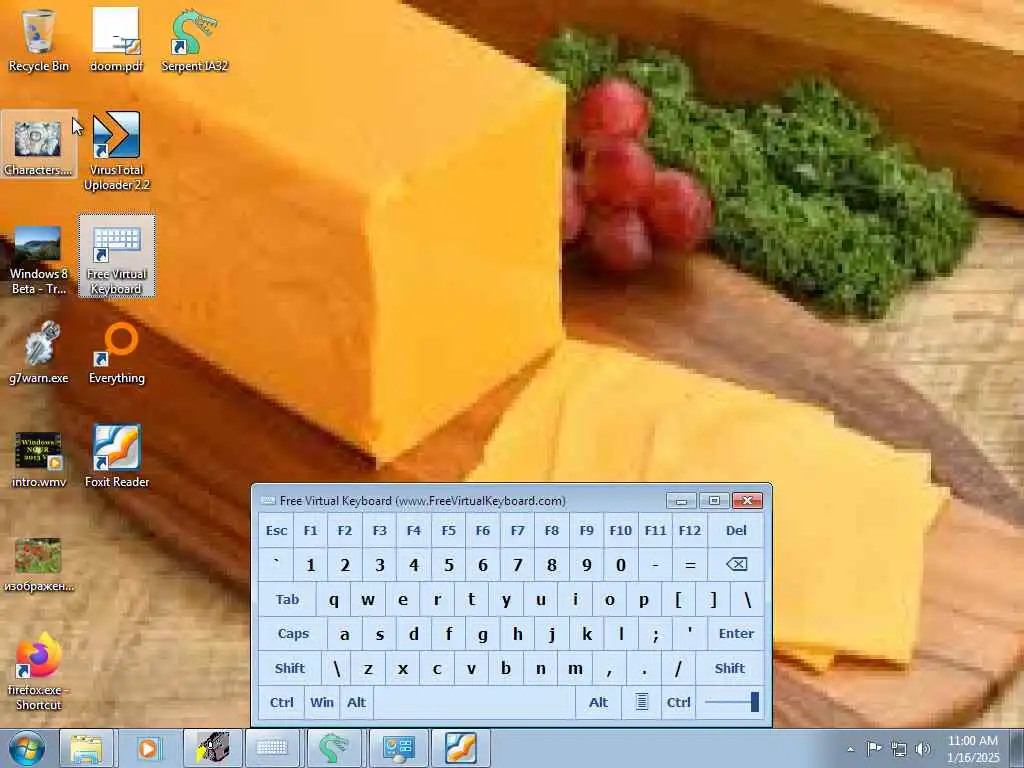Launch the Serpent IA32 shortcut
Image resolution: width=1024 pixels, height=768 pixels.
[195, 40]
